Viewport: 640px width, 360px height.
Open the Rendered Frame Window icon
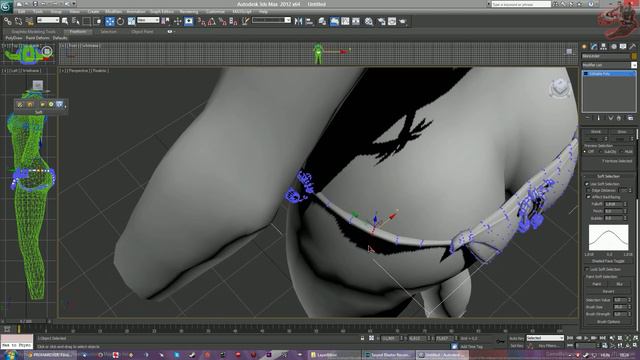pyautogui.click(x=392, y=21)
